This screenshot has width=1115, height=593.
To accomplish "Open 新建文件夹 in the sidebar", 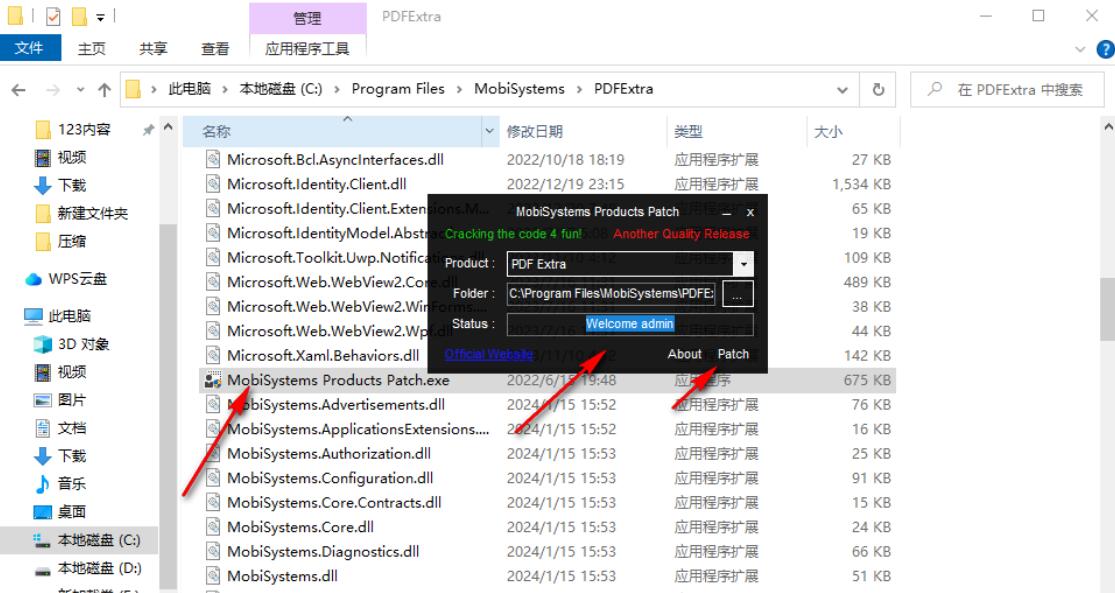I will [92, 213].
